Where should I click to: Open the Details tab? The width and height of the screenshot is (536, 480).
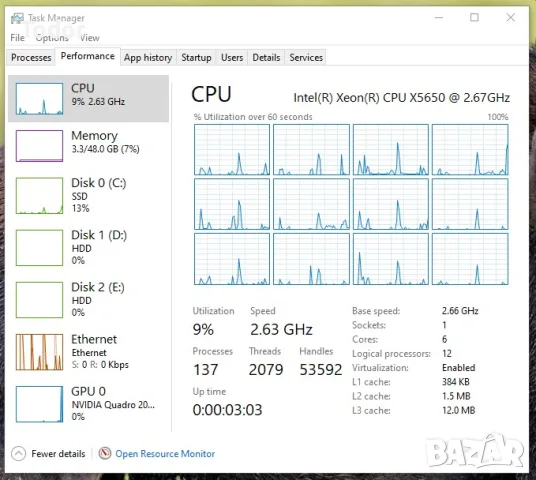266,57
